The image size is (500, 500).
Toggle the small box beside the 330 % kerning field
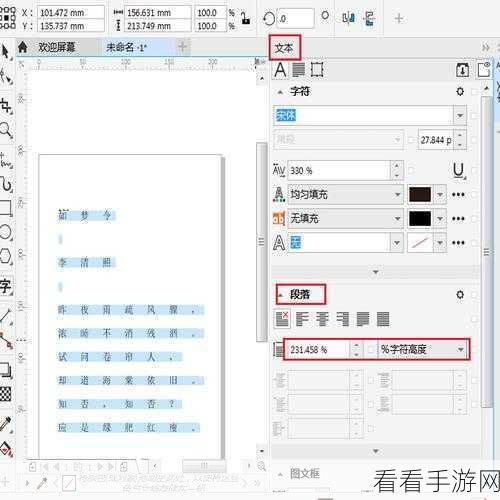(x=411, y=171)
